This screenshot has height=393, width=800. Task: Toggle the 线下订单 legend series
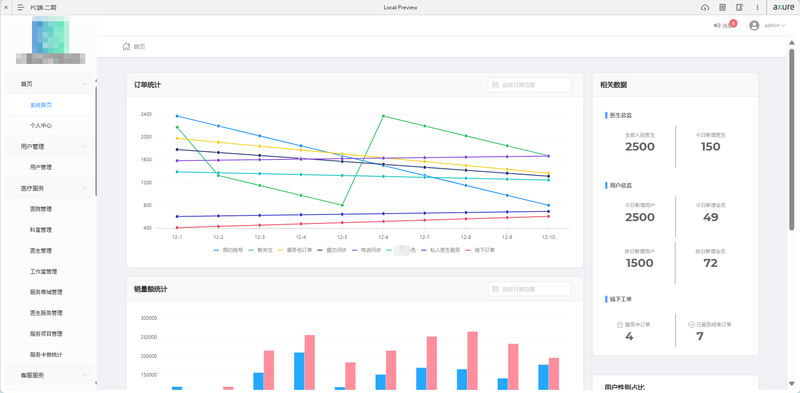click(480, 250)
